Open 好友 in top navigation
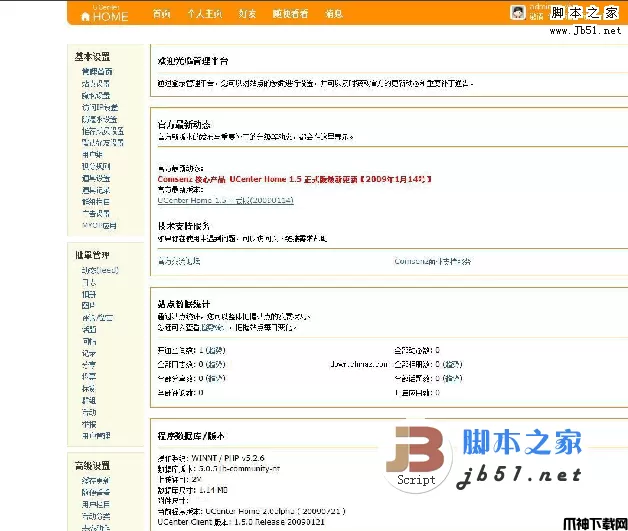Image resolution: width=628 pixels, height=531 pixels. point(247,14)
